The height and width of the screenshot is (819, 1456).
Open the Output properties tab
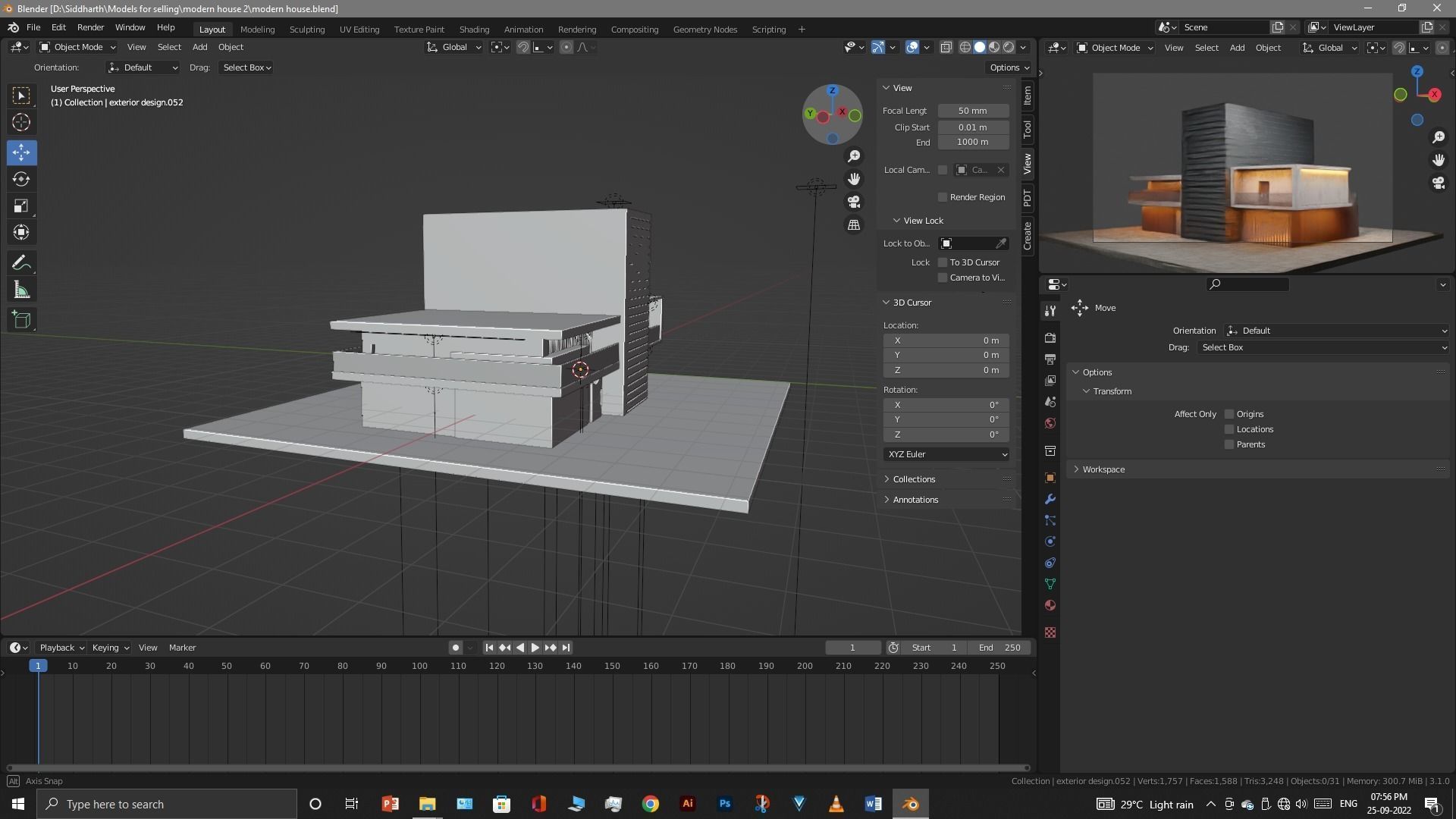click(x=1050, y=359)
